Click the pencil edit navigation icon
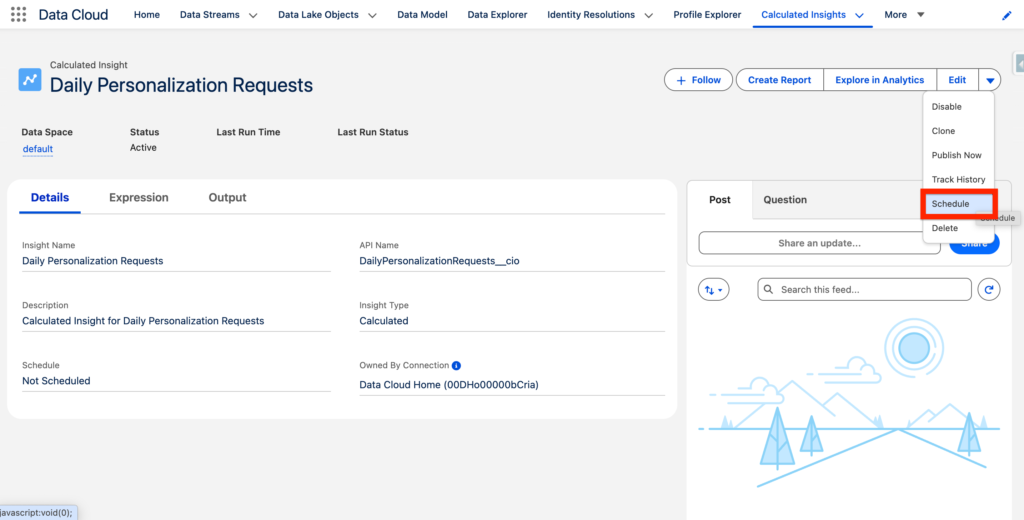The image size is (1024, 520). pyautogui.click(x=1006, y=16)
